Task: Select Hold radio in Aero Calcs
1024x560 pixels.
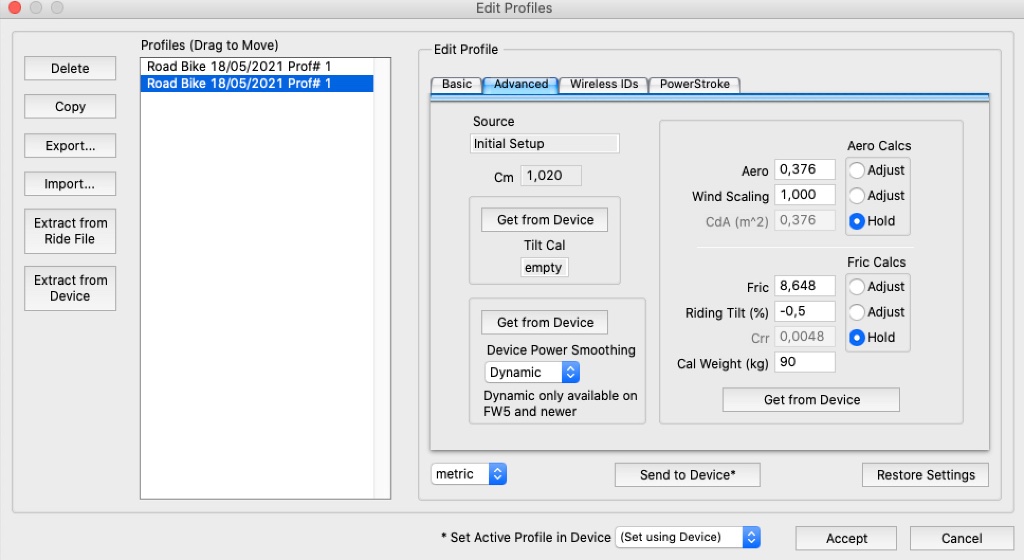Action: [x=857, y=221]
